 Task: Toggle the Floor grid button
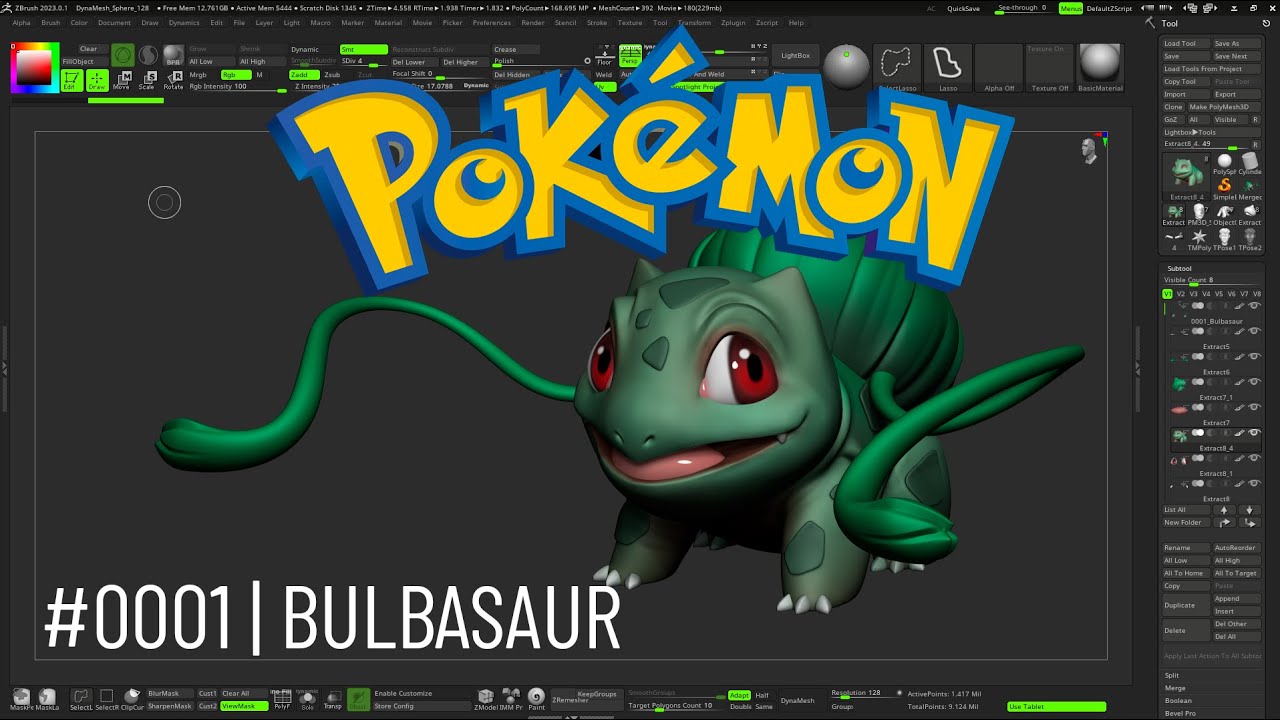tap(604, 55)
